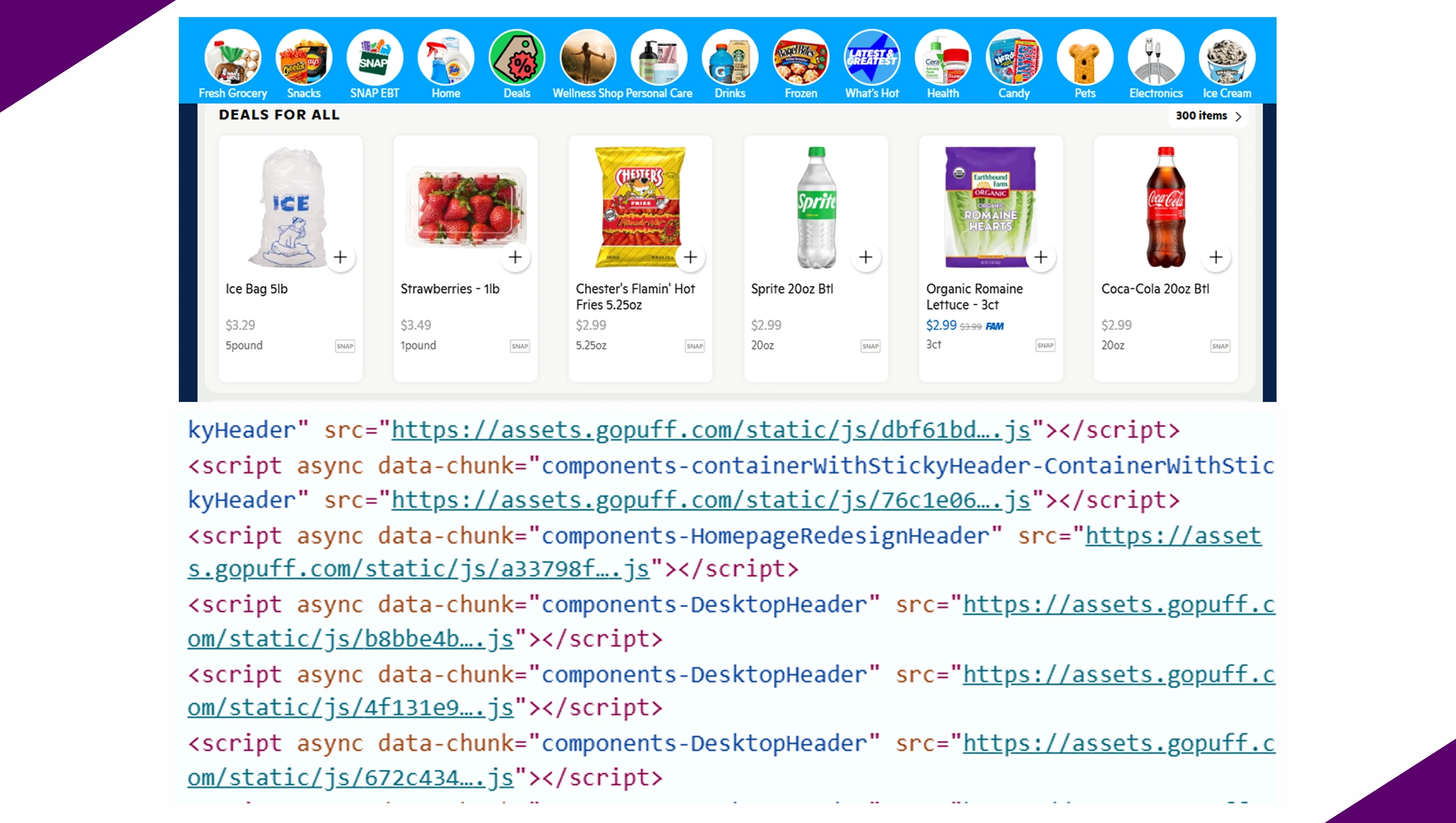Add Sprite 20oz Btl to cart
The image size is (1456, 823).
tap(866, 257)
